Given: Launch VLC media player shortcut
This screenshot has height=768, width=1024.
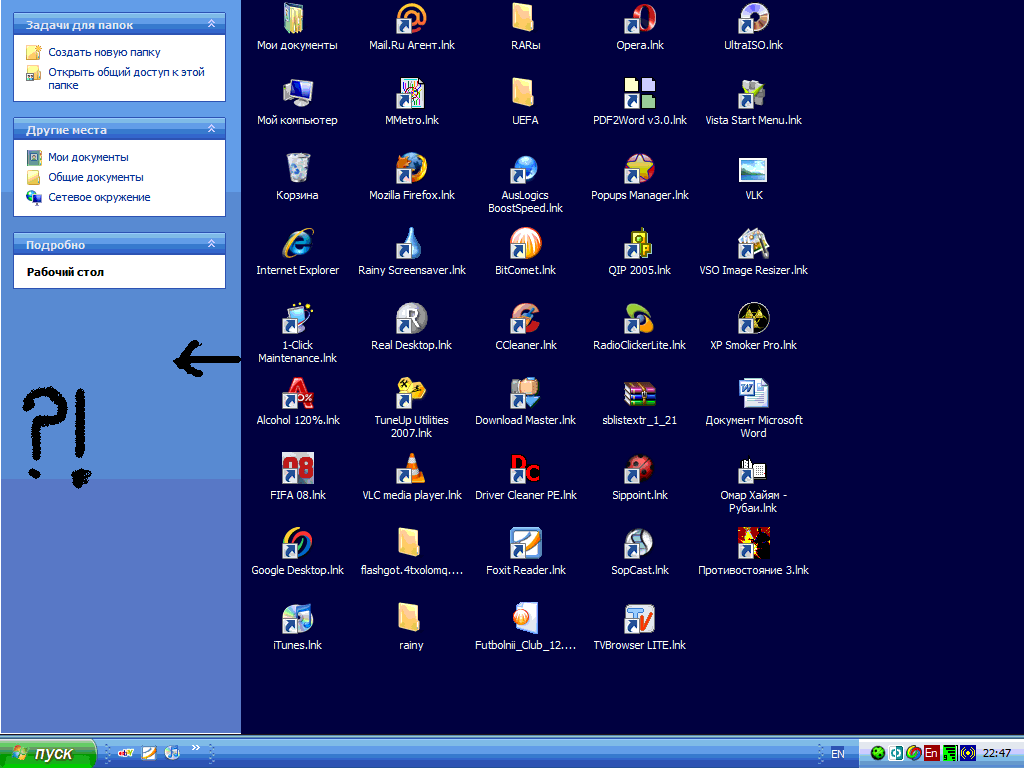Looking at the screenshot, I should 411,469.
